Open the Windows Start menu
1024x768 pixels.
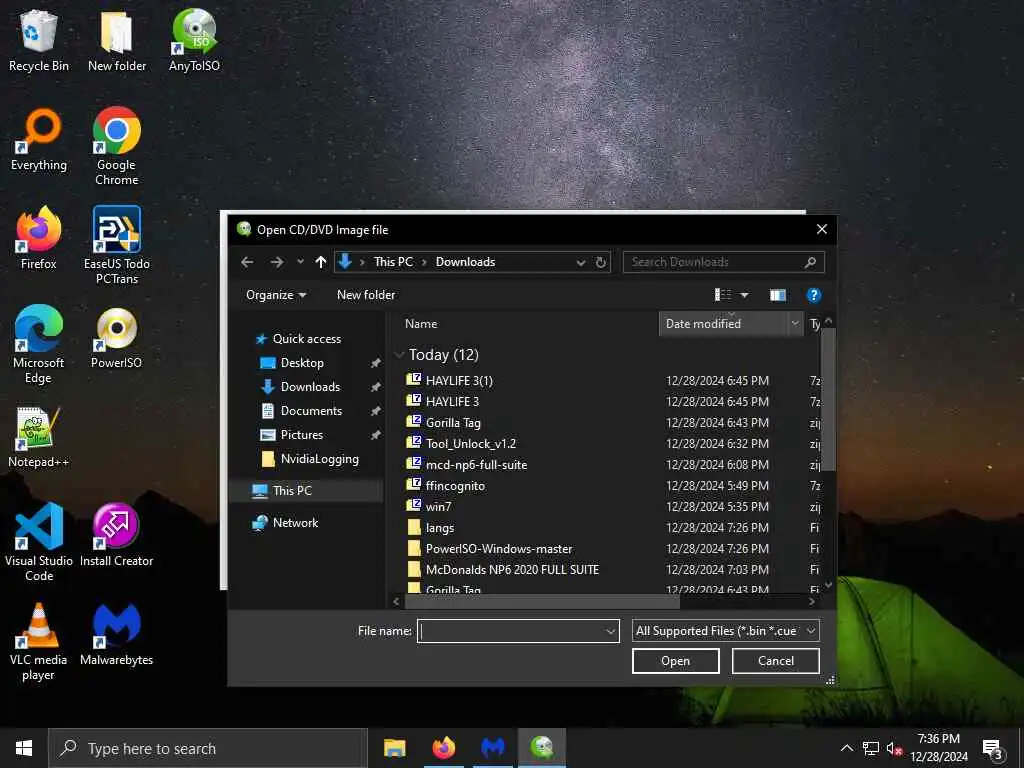coord(24,748)
